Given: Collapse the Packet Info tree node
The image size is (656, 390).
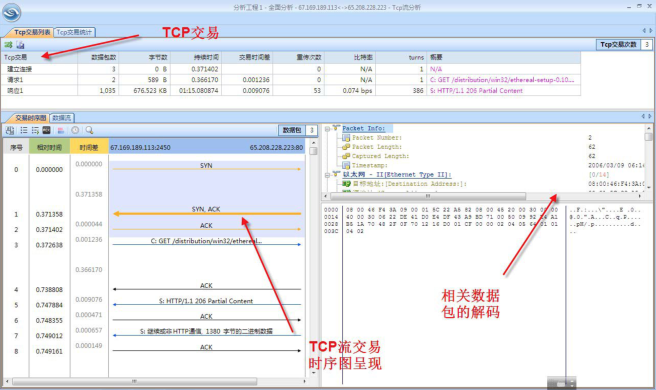Looking at the screenshot, I should coord(328,129).
